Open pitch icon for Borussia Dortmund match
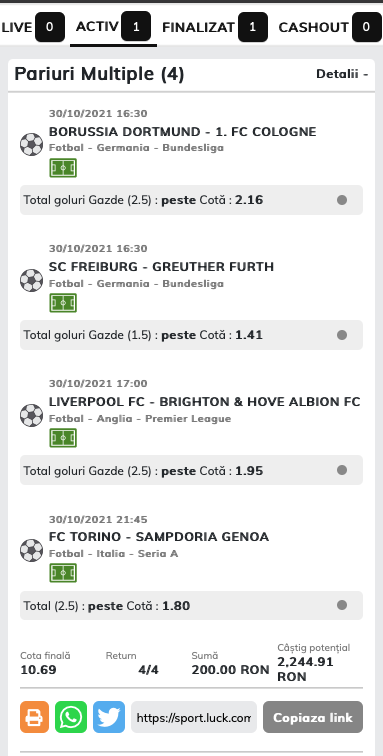 click(x=63, y=168)
